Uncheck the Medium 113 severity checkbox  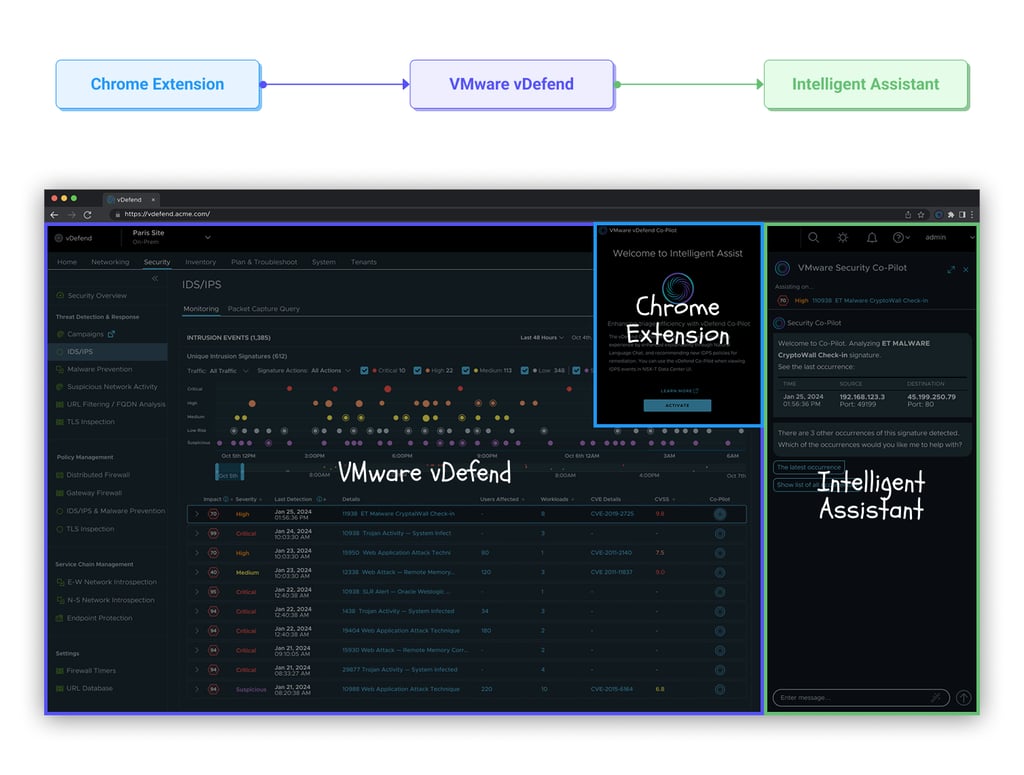coord(466,371)
